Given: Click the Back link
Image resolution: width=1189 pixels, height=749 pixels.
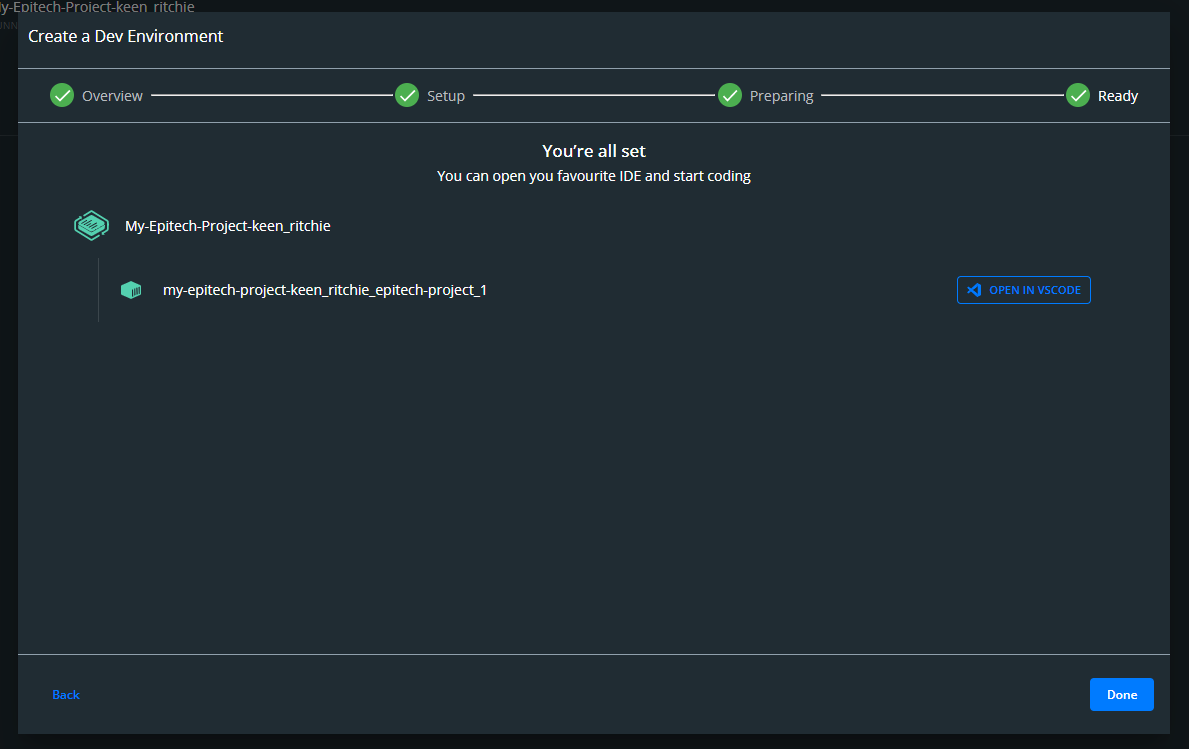Looking at the screenshot, I should pyautogui.click(x=66, y=695).
